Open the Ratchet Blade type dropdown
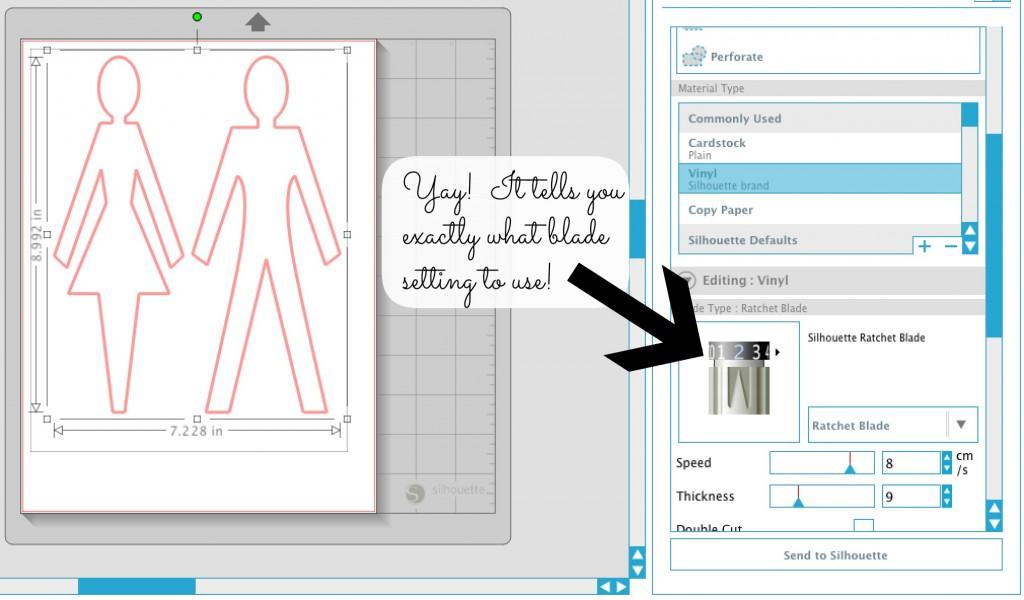1024x600 pixels. [x=893, y=424]
